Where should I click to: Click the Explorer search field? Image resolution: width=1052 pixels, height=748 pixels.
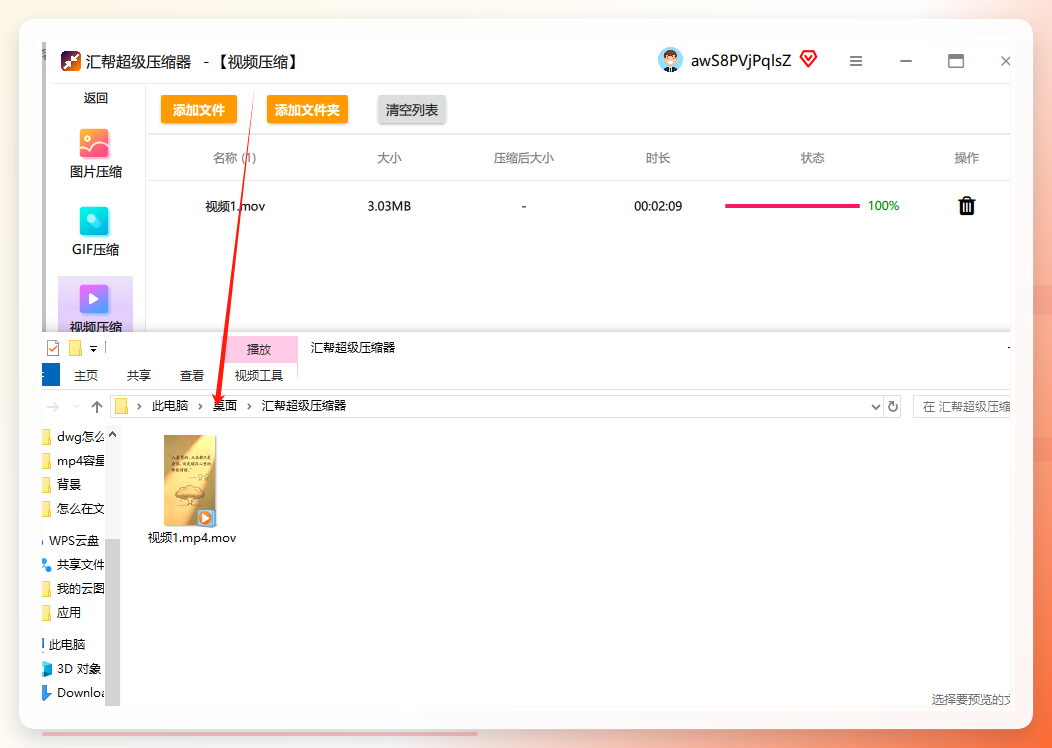pyautogui.click(x=961, y=407)
